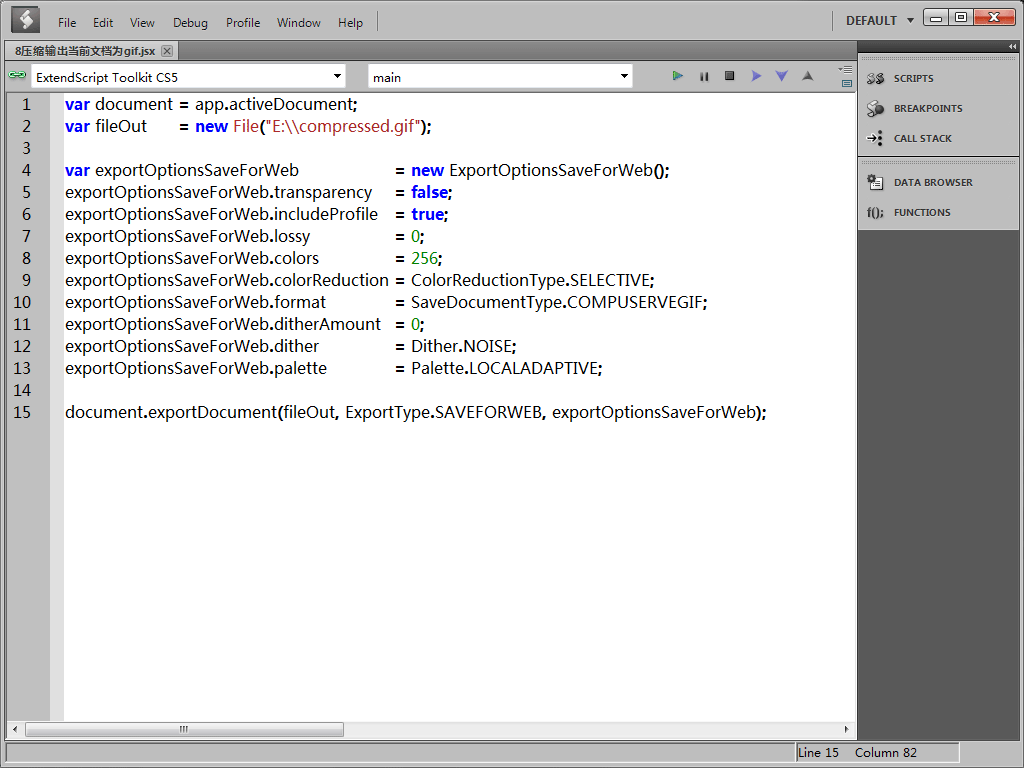Open the View menu
The width and height of the screenshot is (1024, 768).
pyautogui.click(x=142, y=23)
